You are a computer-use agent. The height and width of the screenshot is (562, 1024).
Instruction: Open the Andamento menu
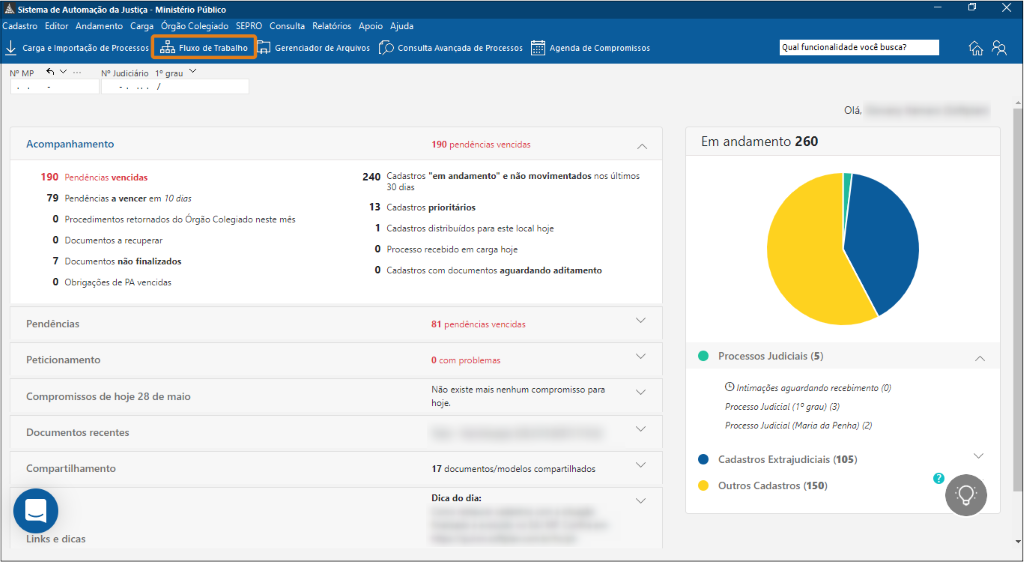point(99,26)
